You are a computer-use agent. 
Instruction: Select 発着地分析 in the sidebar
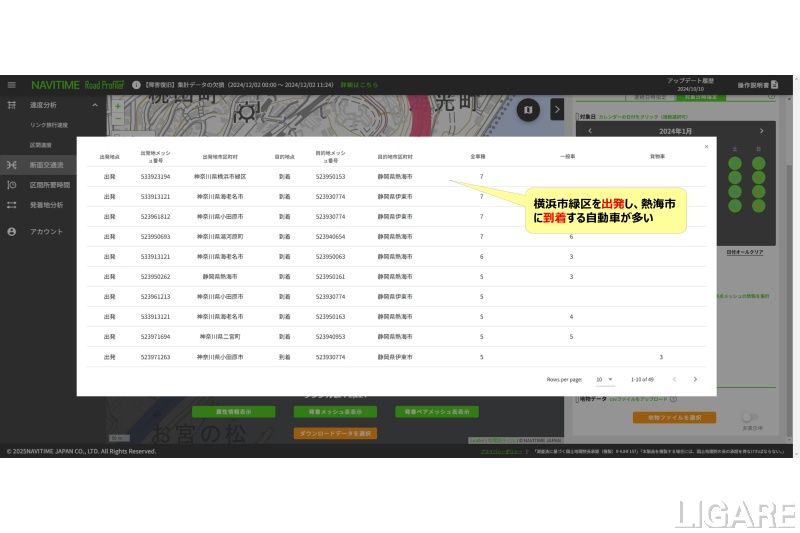click(x=46, y=205)
